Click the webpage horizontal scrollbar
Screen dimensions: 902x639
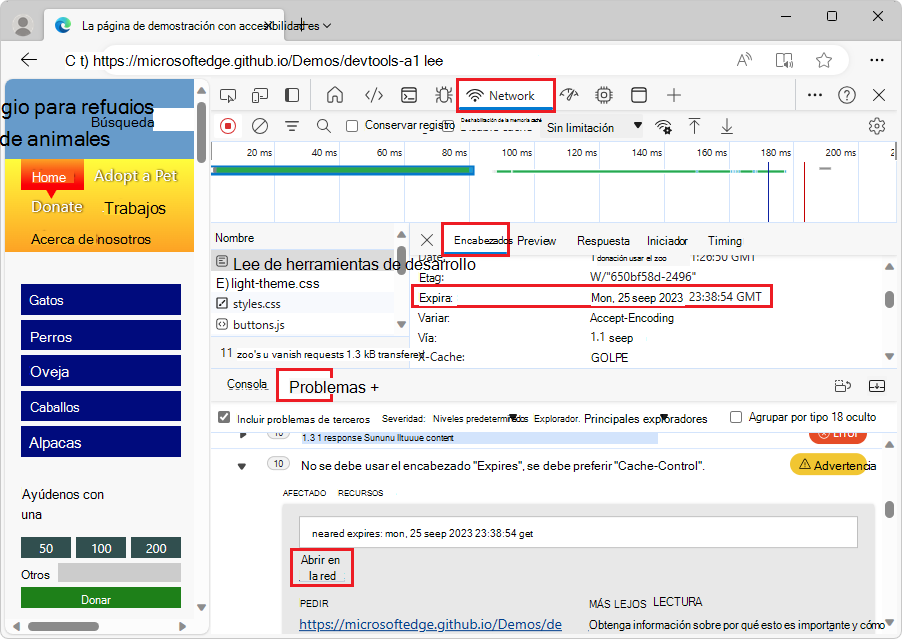63,626
